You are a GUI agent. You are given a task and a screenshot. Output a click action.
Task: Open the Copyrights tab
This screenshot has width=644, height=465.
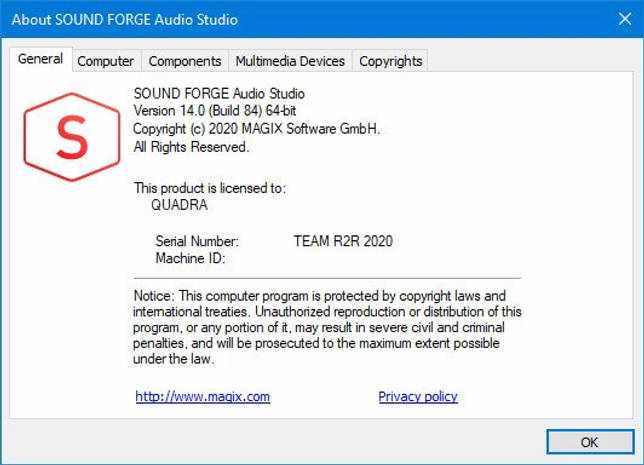coord(390,61)
